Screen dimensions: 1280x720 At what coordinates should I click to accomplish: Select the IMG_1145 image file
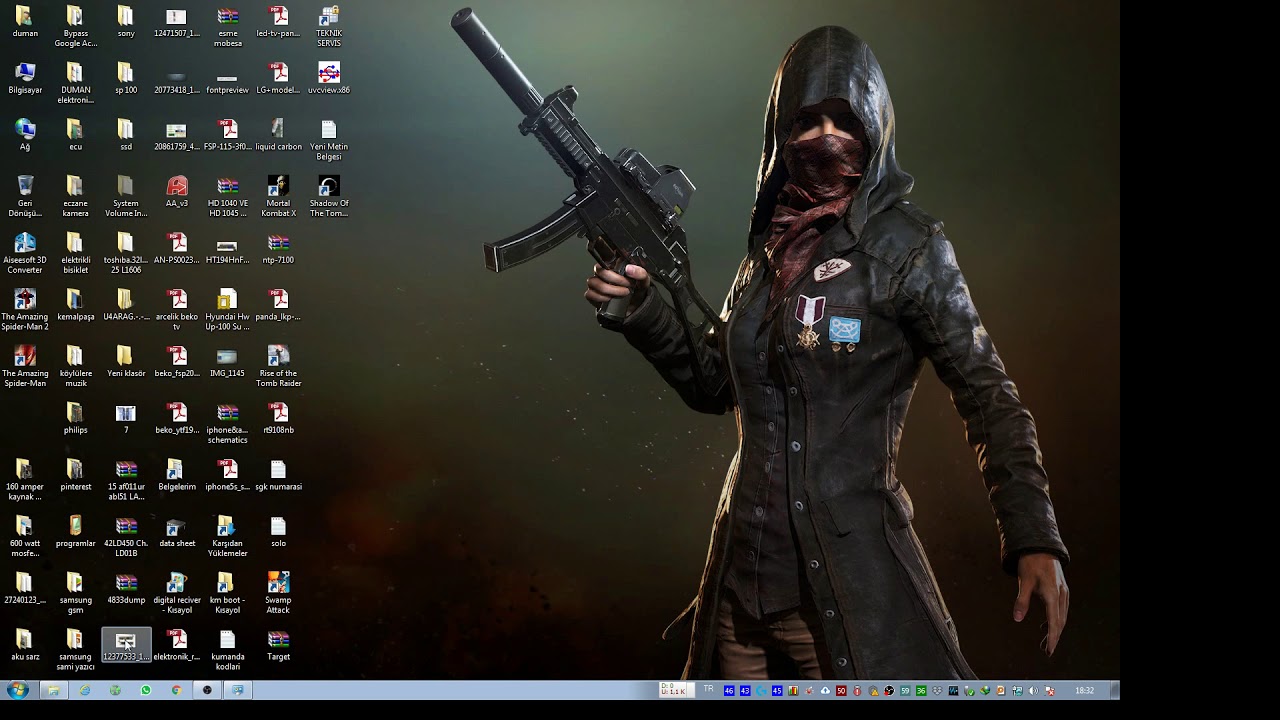[228, 362]
